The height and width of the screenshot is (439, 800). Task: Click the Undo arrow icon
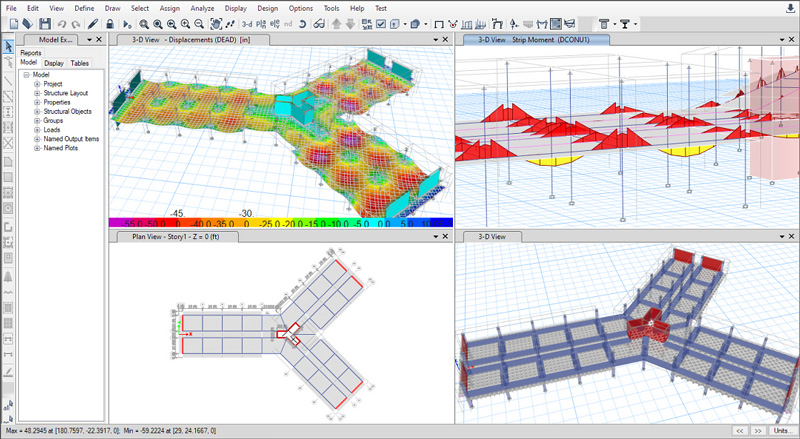click(x=63, y=24)
